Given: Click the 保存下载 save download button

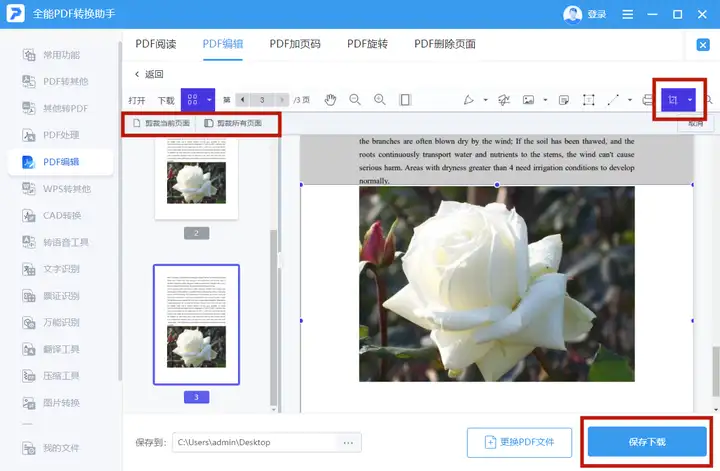Looking at the screenshot, I should [647, 442].
